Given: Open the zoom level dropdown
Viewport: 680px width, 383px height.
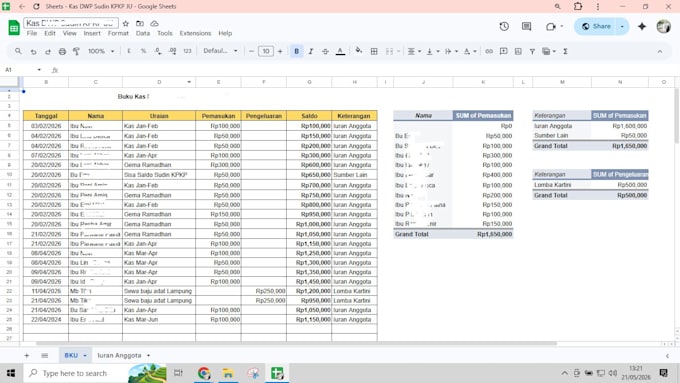Looking at the screenshot, I should 101,51.
